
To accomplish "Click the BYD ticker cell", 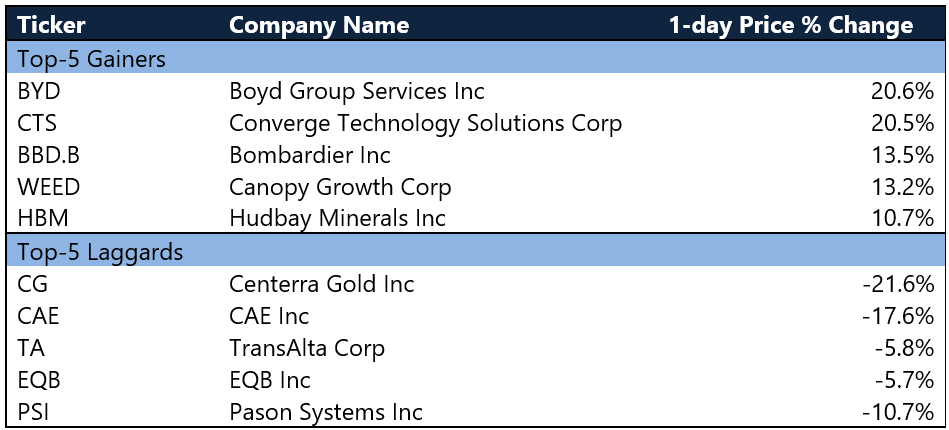I will pos(39,91).
